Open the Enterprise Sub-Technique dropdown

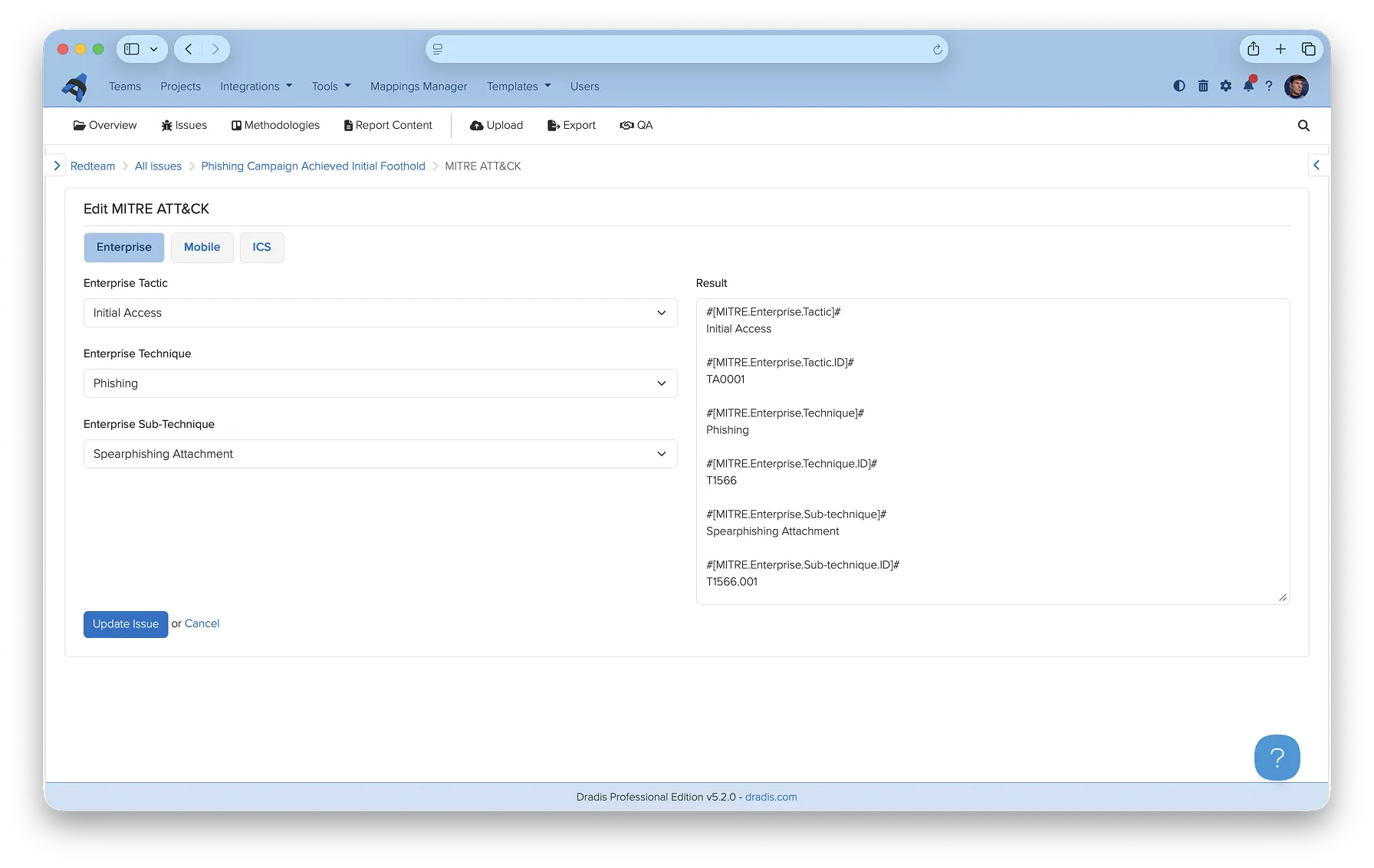pos(380,454)
